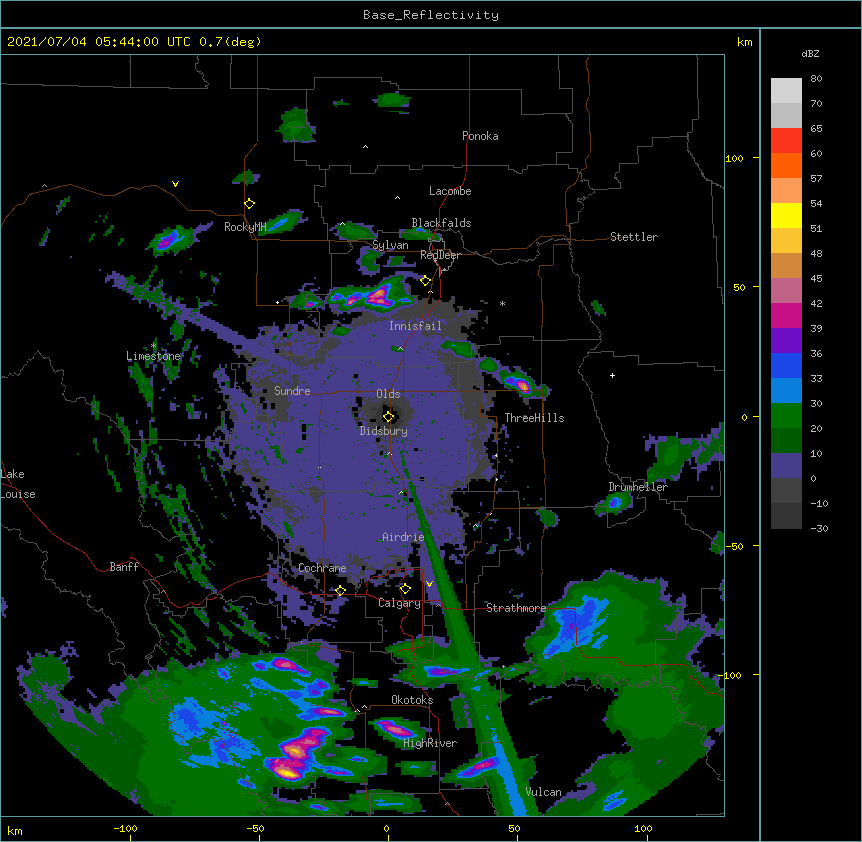Click the Base_Reflectivity title text

point(431,15)
